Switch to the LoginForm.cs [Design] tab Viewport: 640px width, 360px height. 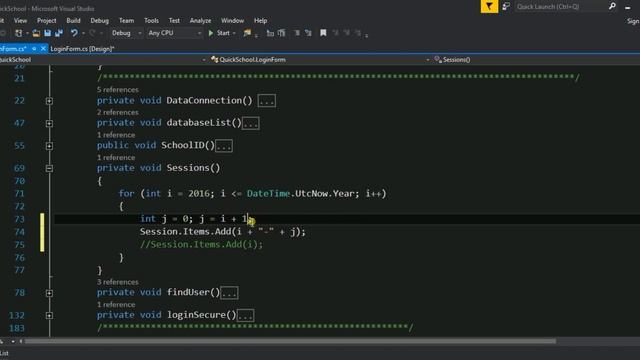point(82,49)
